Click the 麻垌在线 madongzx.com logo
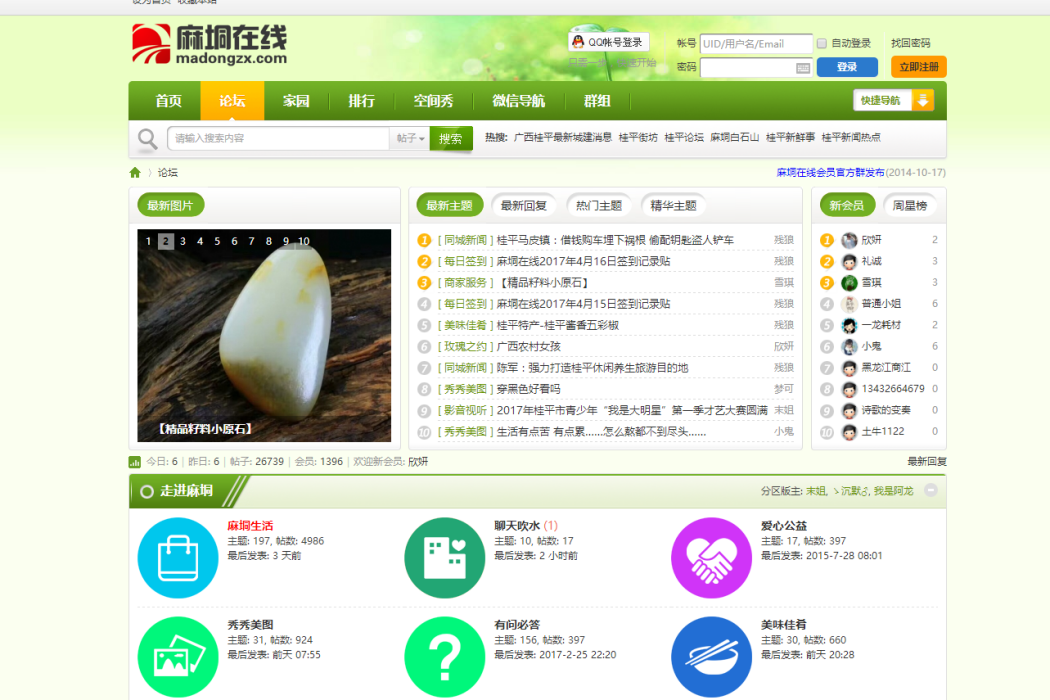Viewport: 1050px width, 700px height. click(210, 44)
